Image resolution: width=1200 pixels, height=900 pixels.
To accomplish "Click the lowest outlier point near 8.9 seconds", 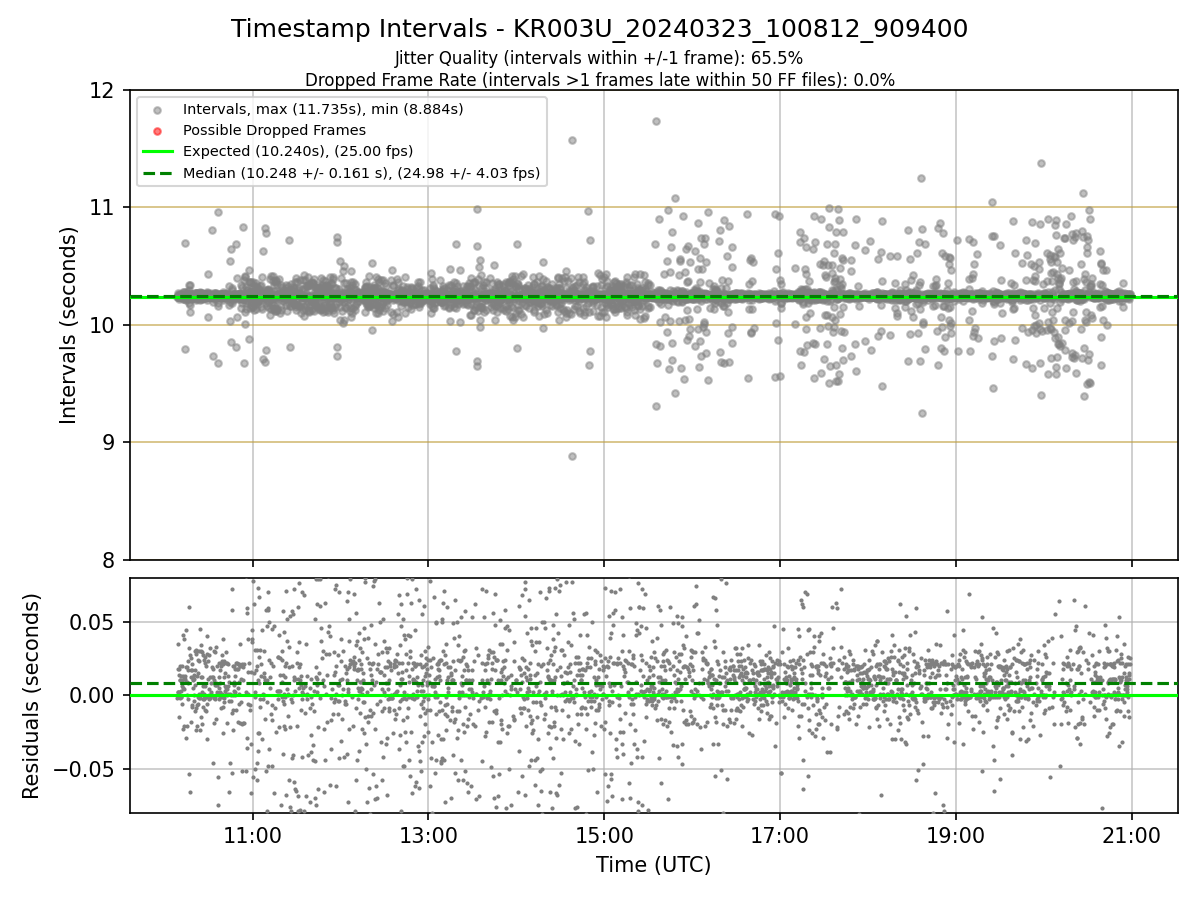I will (x=572, y=456).
